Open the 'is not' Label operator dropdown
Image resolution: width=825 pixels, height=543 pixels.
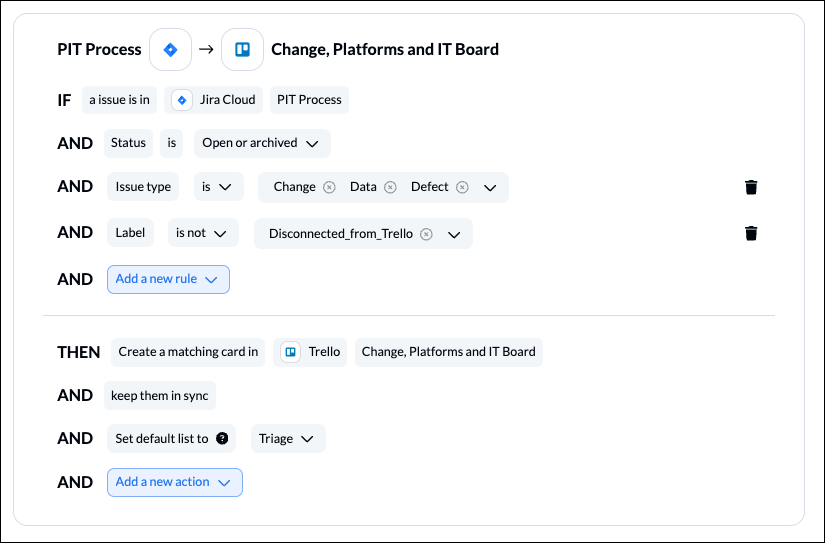click(203, 233)
